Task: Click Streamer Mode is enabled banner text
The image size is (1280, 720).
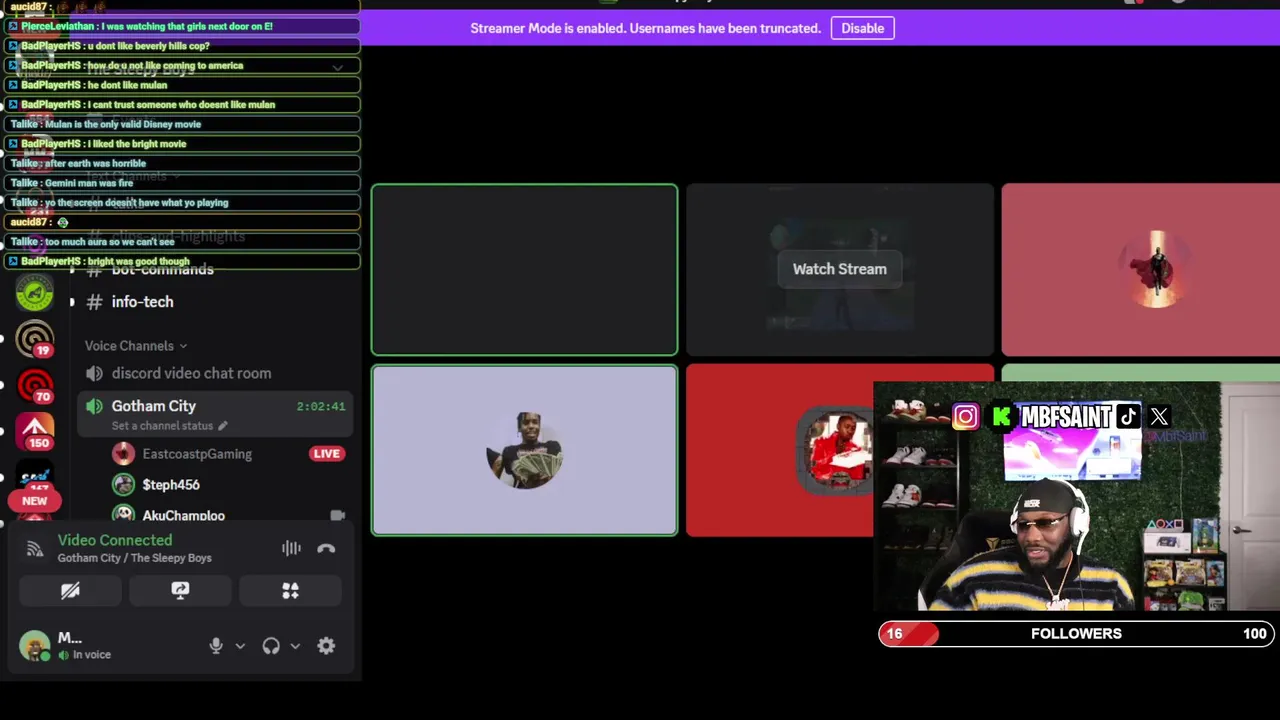Action: [645, 28]
